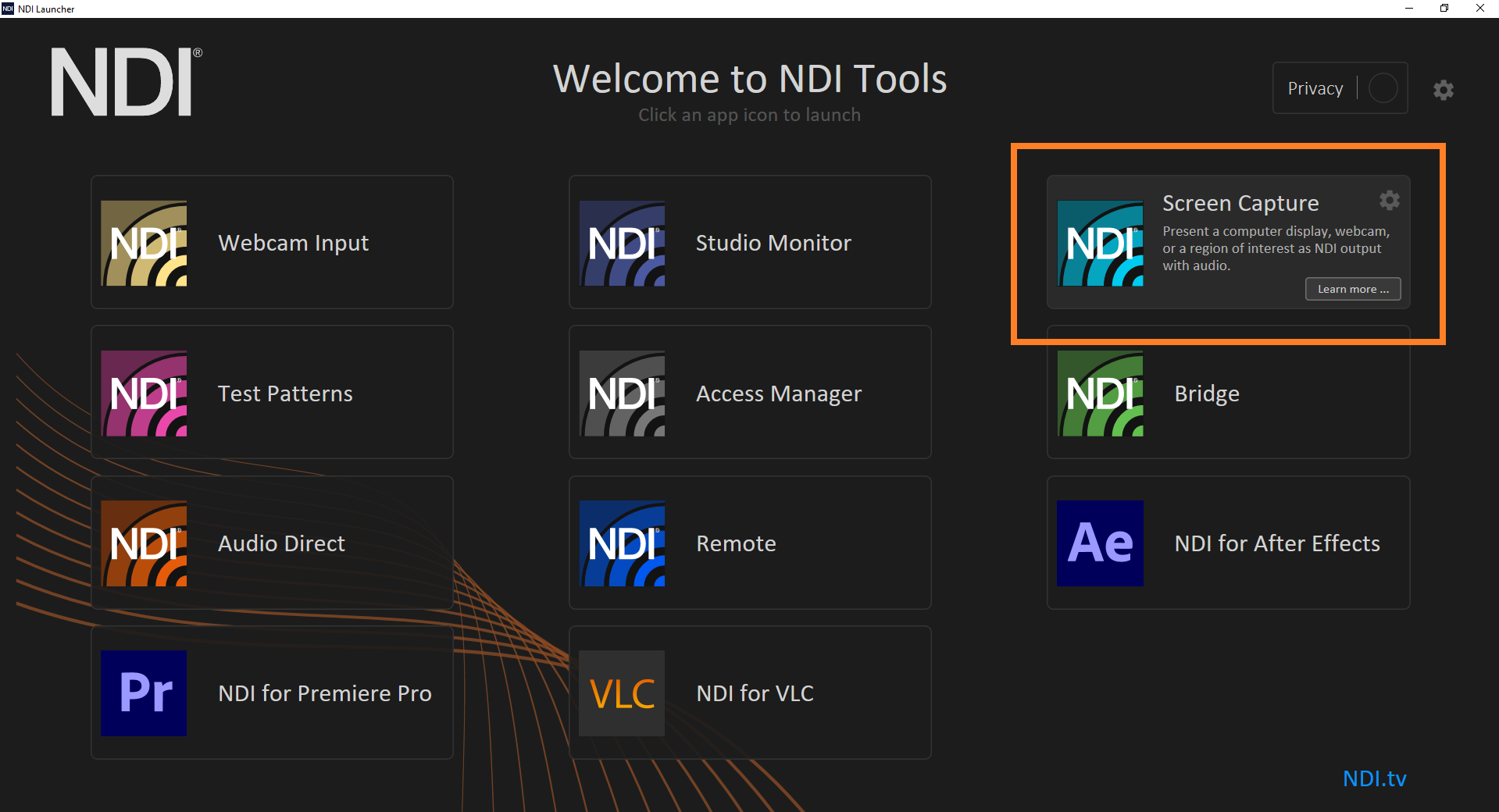Image resolution: width=1499 pixels, height=812 pixels.
Task: Start the Remote app icon
Action: (622, 543)
